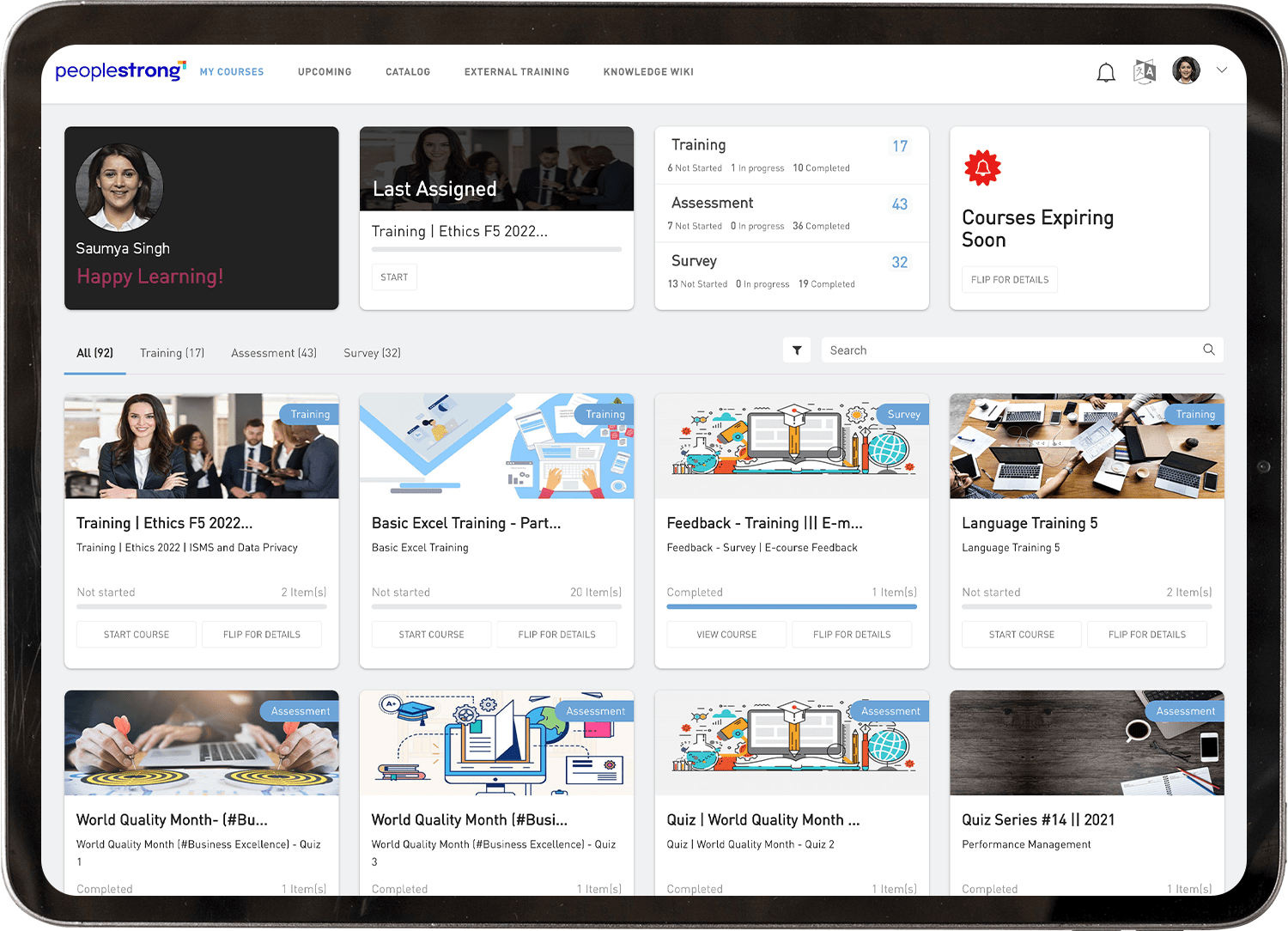Click the search magnifier icon

[1208, 350]
